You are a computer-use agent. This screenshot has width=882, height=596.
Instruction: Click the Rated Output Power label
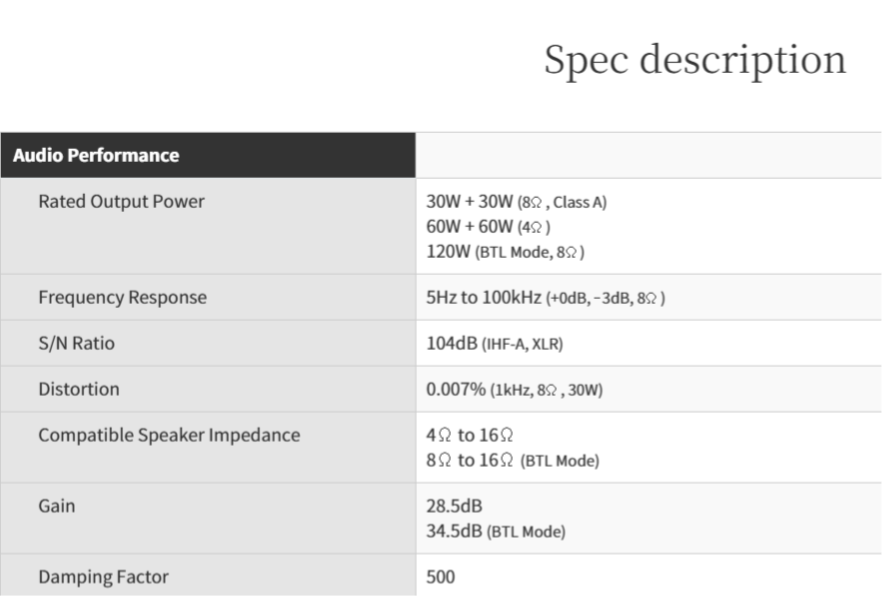pyautogui.click(x=120, y=201)
